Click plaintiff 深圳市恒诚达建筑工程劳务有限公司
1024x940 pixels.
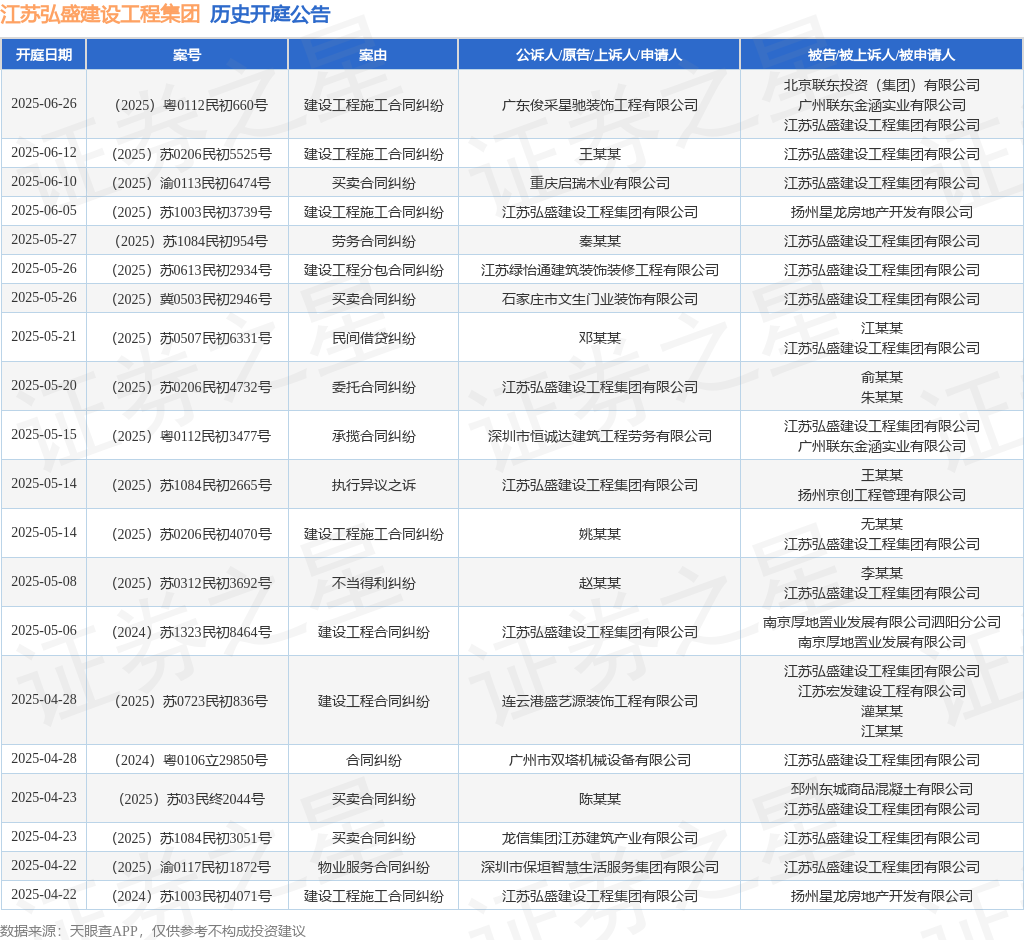pyautogui.click(x=600, y=436)
